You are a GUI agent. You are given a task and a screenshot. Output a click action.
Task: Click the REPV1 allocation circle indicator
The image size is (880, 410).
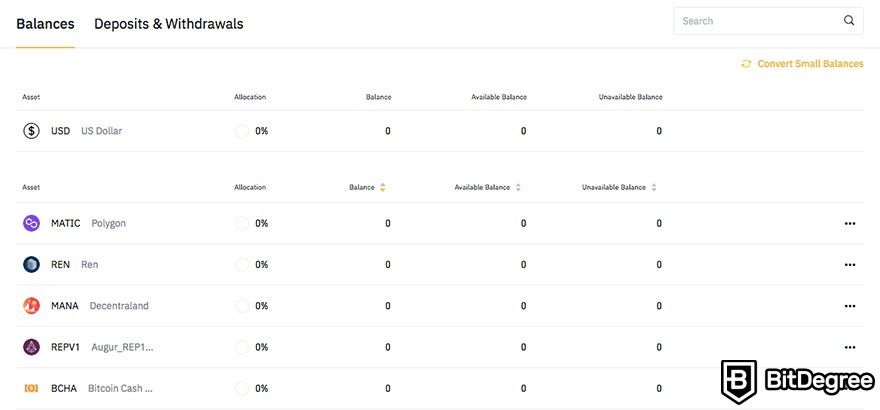click(242, 347)
